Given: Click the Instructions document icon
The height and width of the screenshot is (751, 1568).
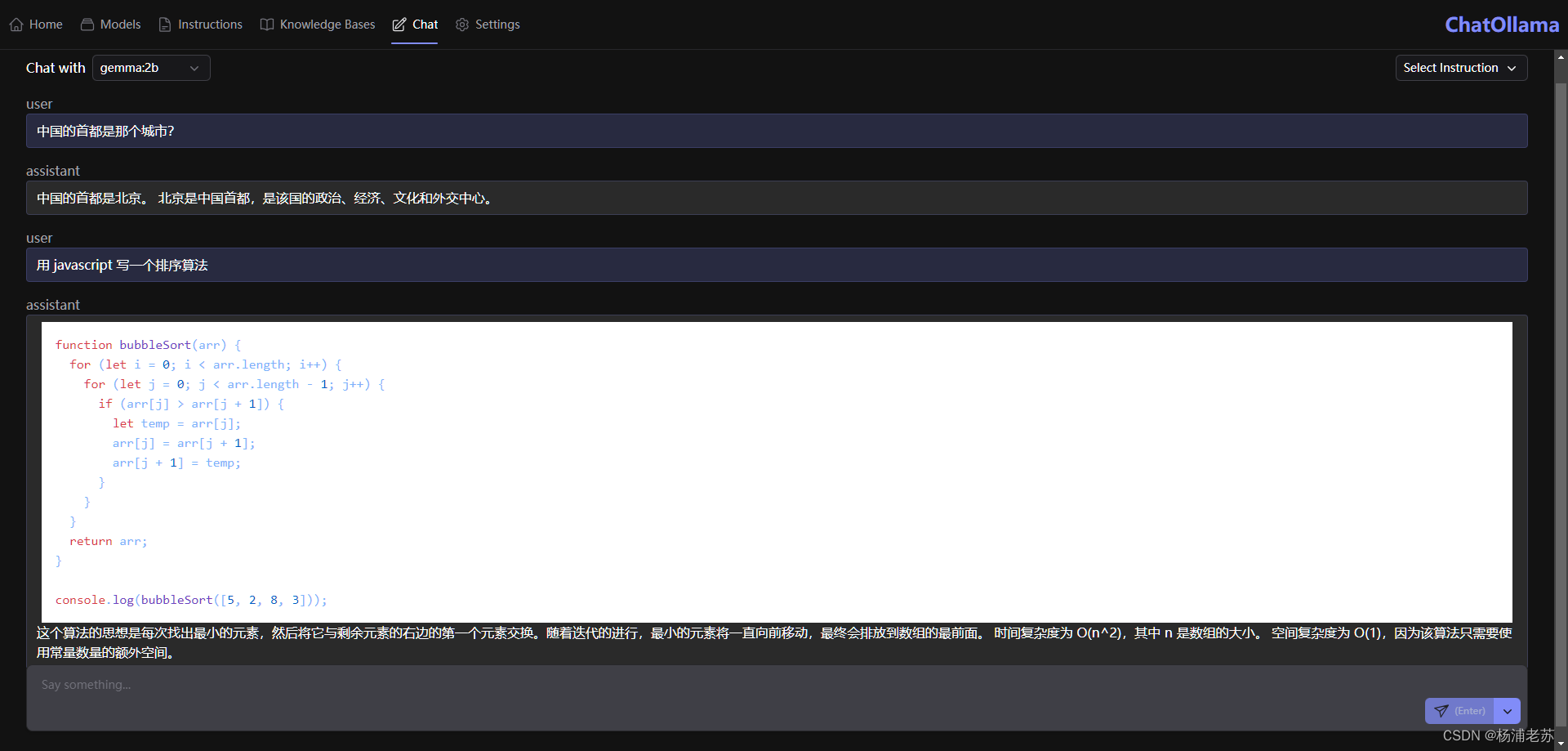Looking at the screenshot, I should (165, 25).
